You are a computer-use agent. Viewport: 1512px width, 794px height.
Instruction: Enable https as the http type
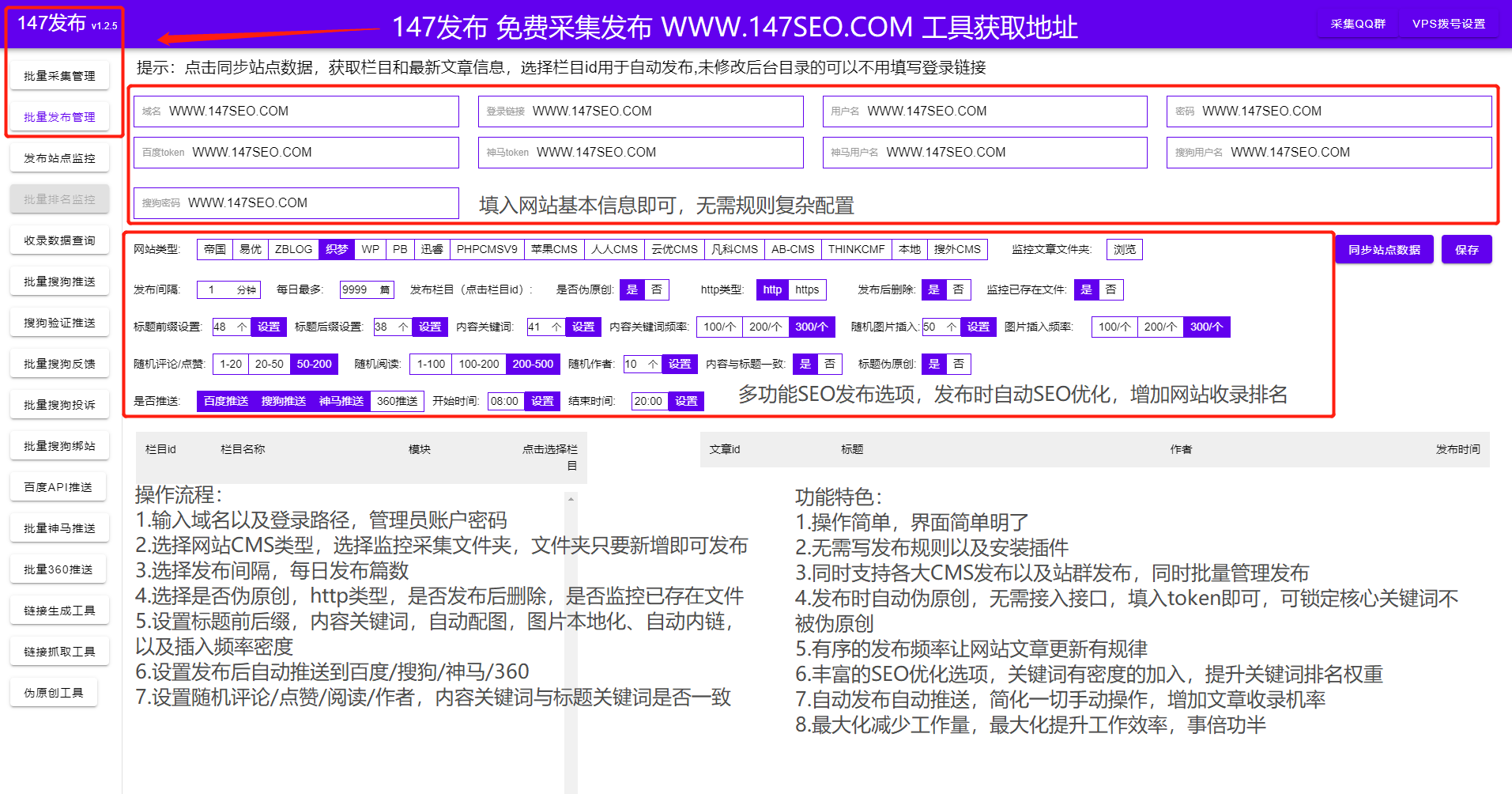[x=807, y=289]
